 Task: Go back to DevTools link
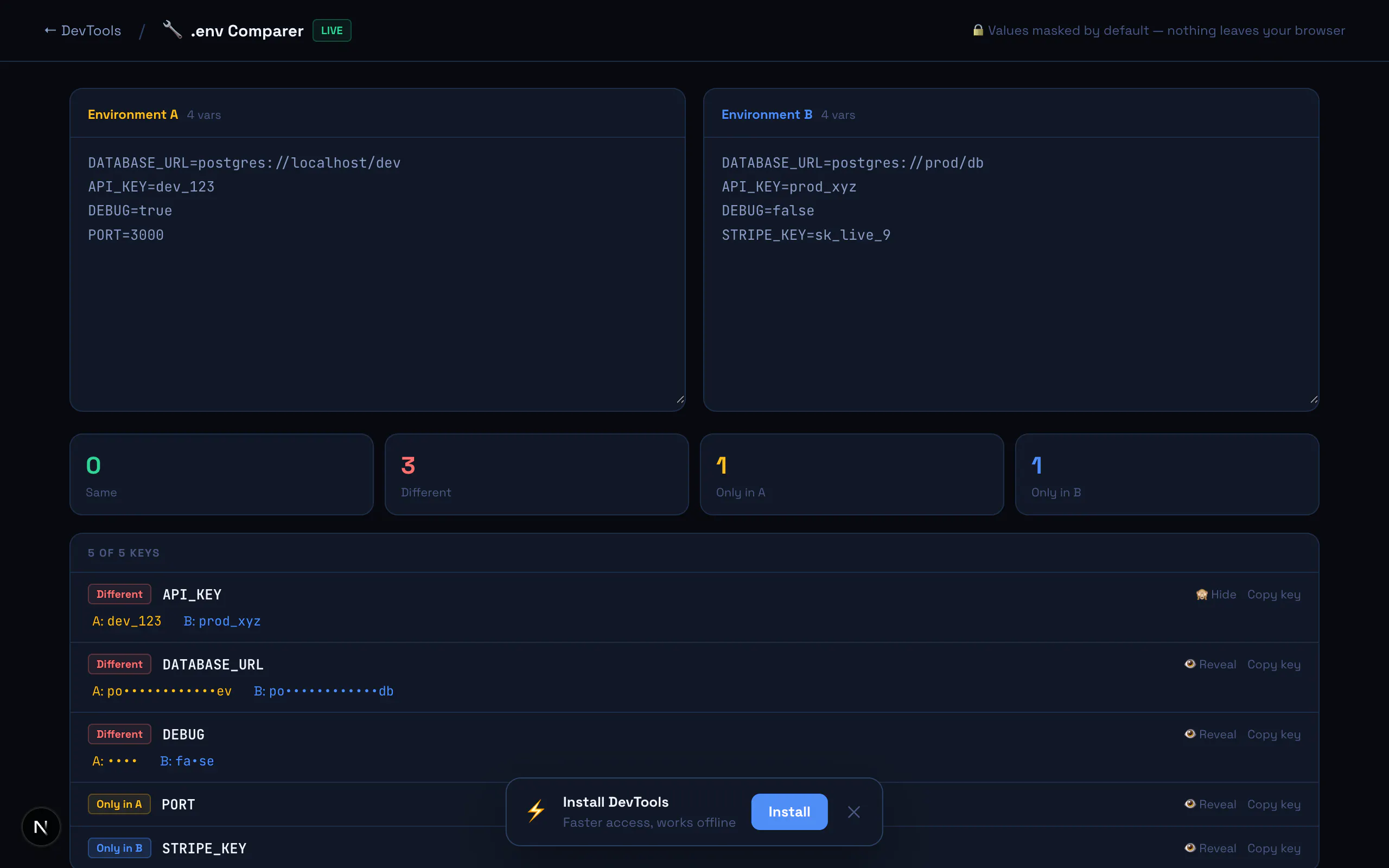[82, 30]
